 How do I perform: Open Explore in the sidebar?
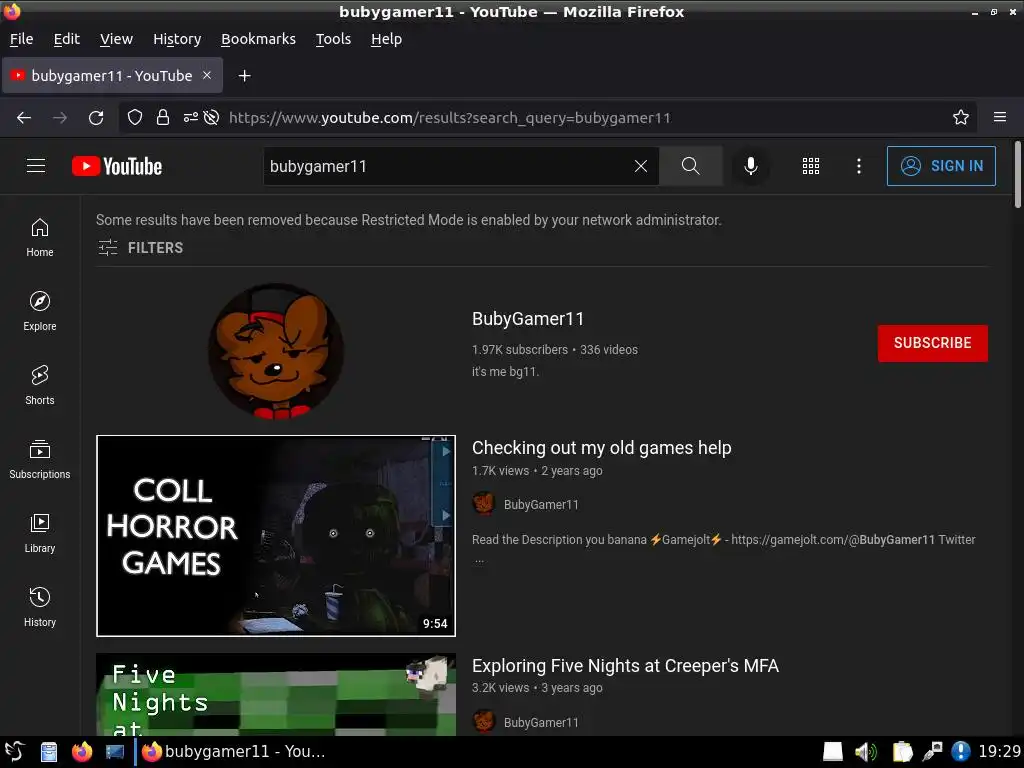(x=40, y=312)
